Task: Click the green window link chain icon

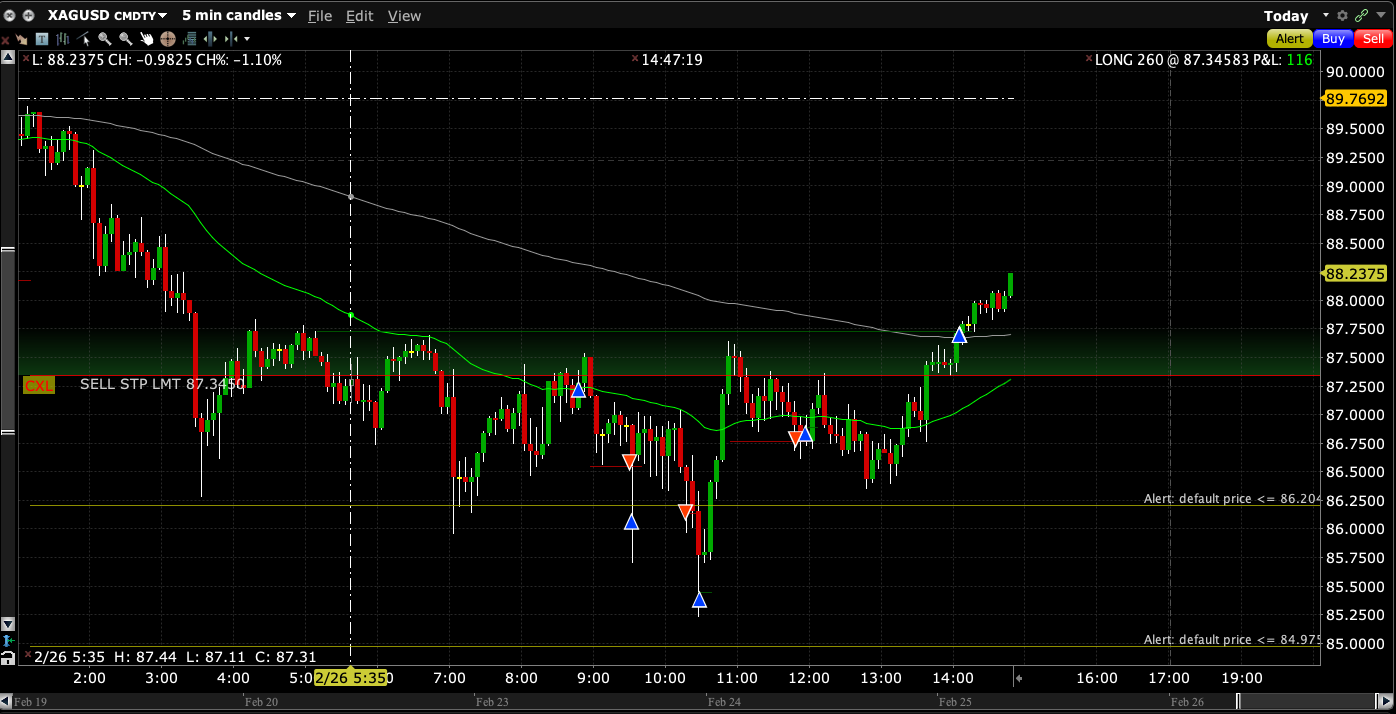Action: (1361, 15)
